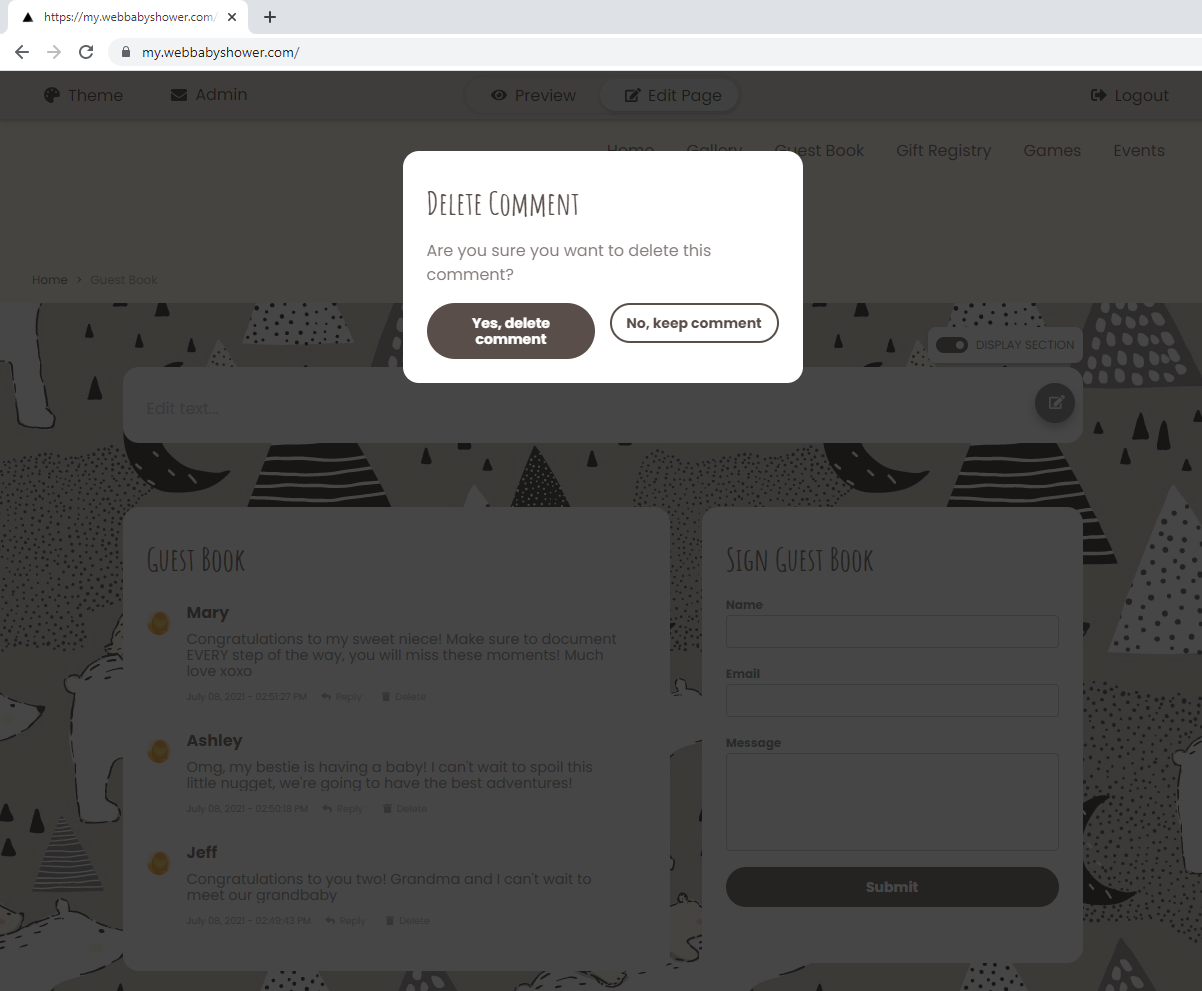Screen dimensions: 1202x991
Task: Click the Admin envelope icon
Action: click(x=179, y=95)
